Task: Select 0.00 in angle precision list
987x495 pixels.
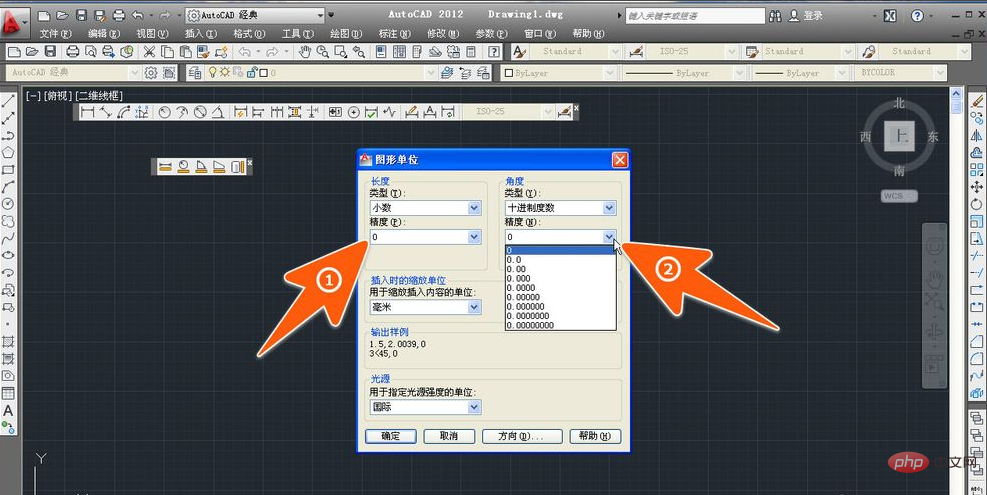Action: (560, 269)
